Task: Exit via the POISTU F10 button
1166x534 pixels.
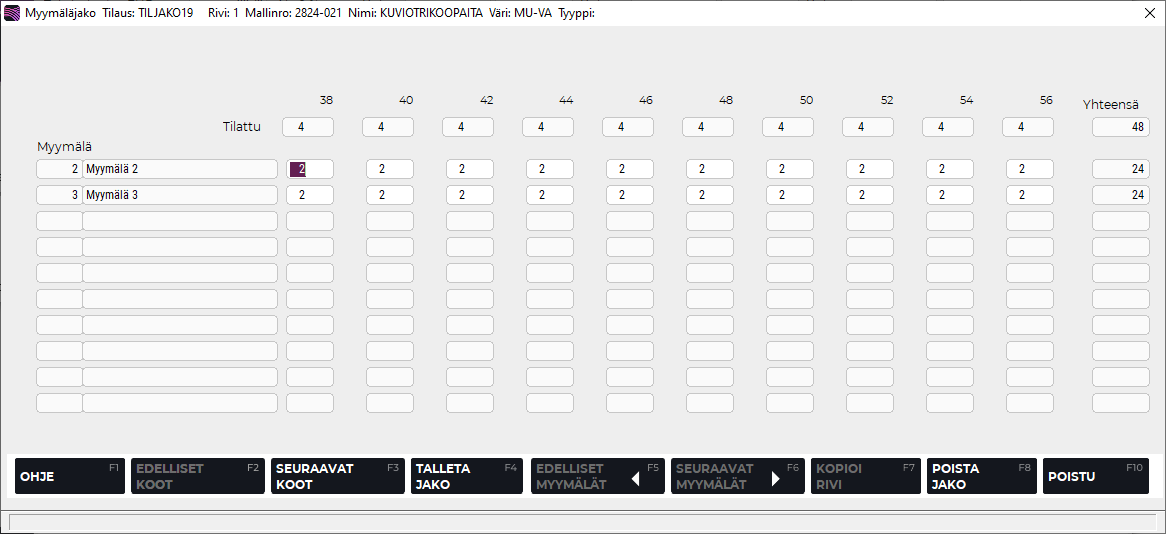Action: [x=1095, y=476]
